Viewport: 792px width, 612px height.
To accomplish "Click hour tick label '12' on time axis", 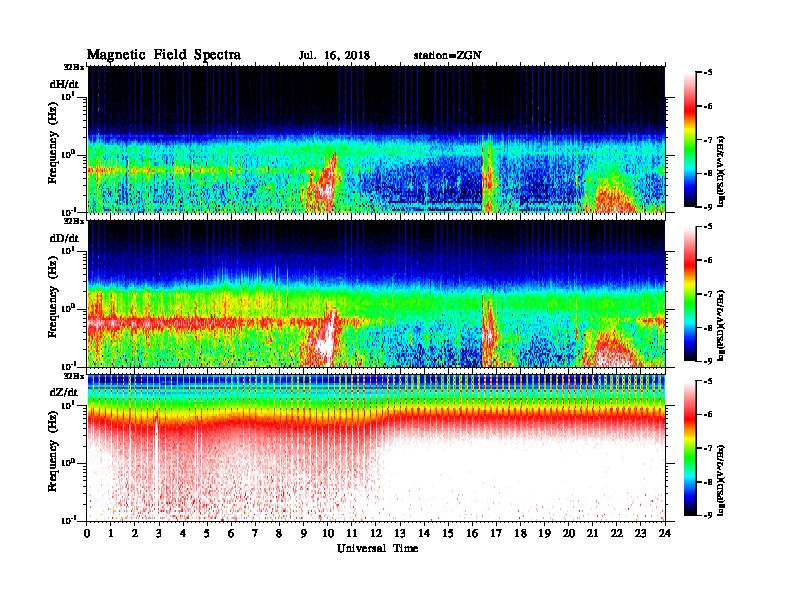I will 376,534.
